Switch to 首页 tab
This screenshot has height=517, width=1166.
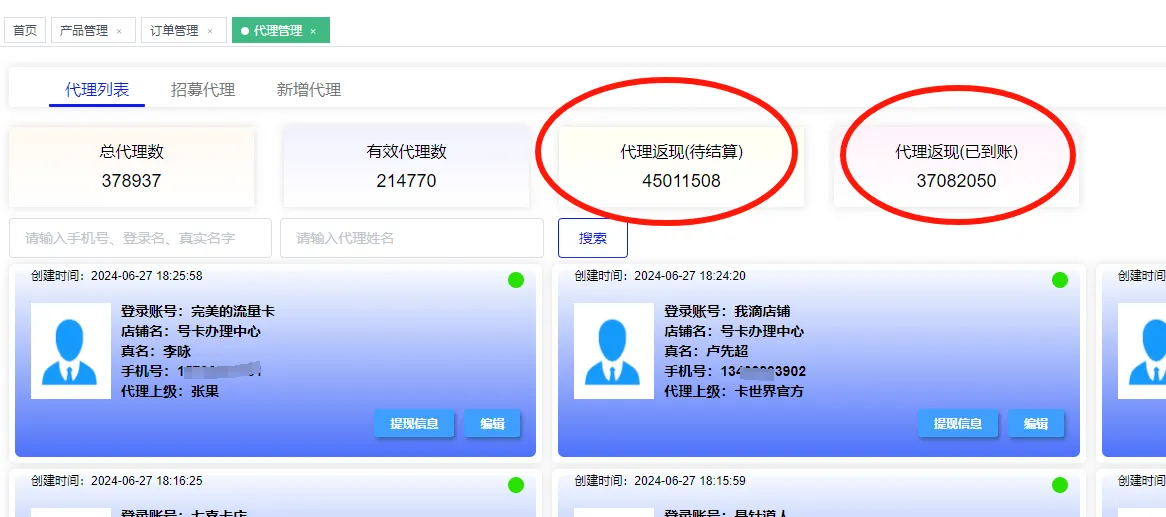[25, 31]
